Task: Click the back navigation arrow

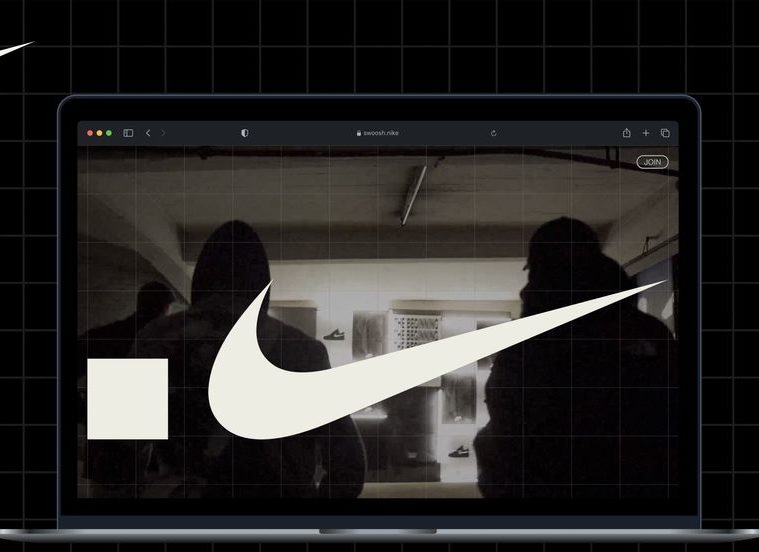Action: coord(148,133)
